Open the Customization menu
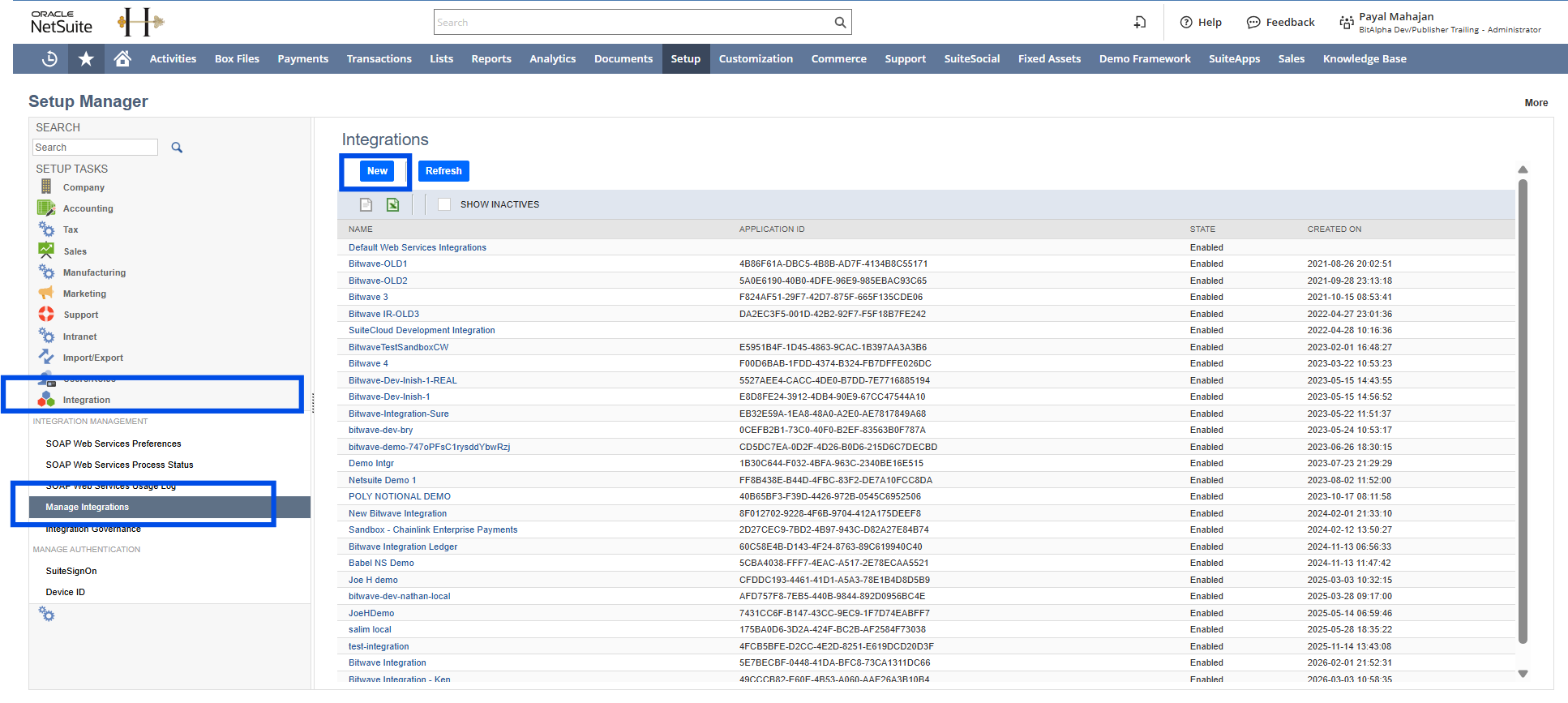Screen dimensions: 1568x703 756,58
